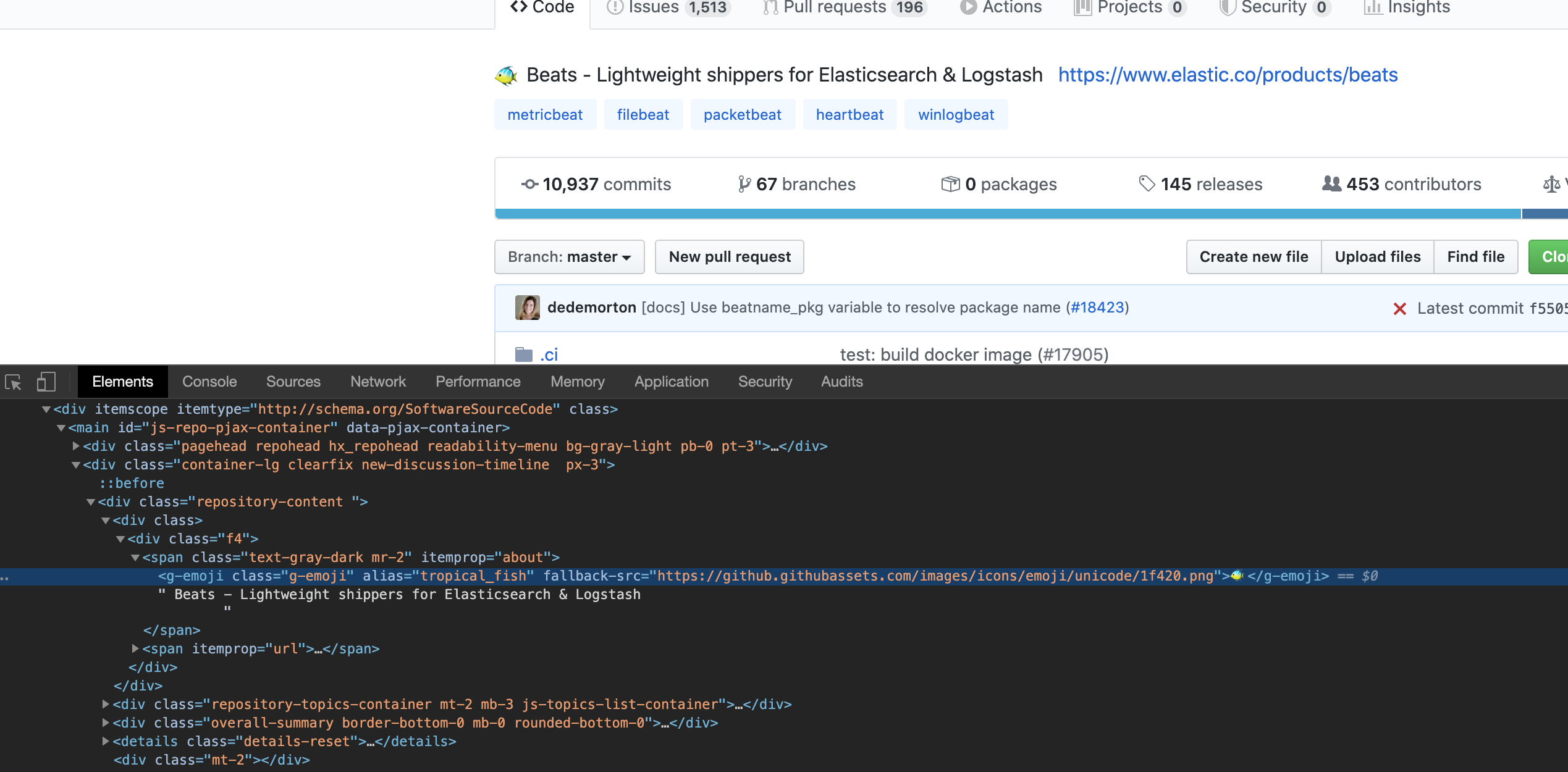Toggle the device toolbar in DevTools

pyautogui.click(x=45, y=382)
